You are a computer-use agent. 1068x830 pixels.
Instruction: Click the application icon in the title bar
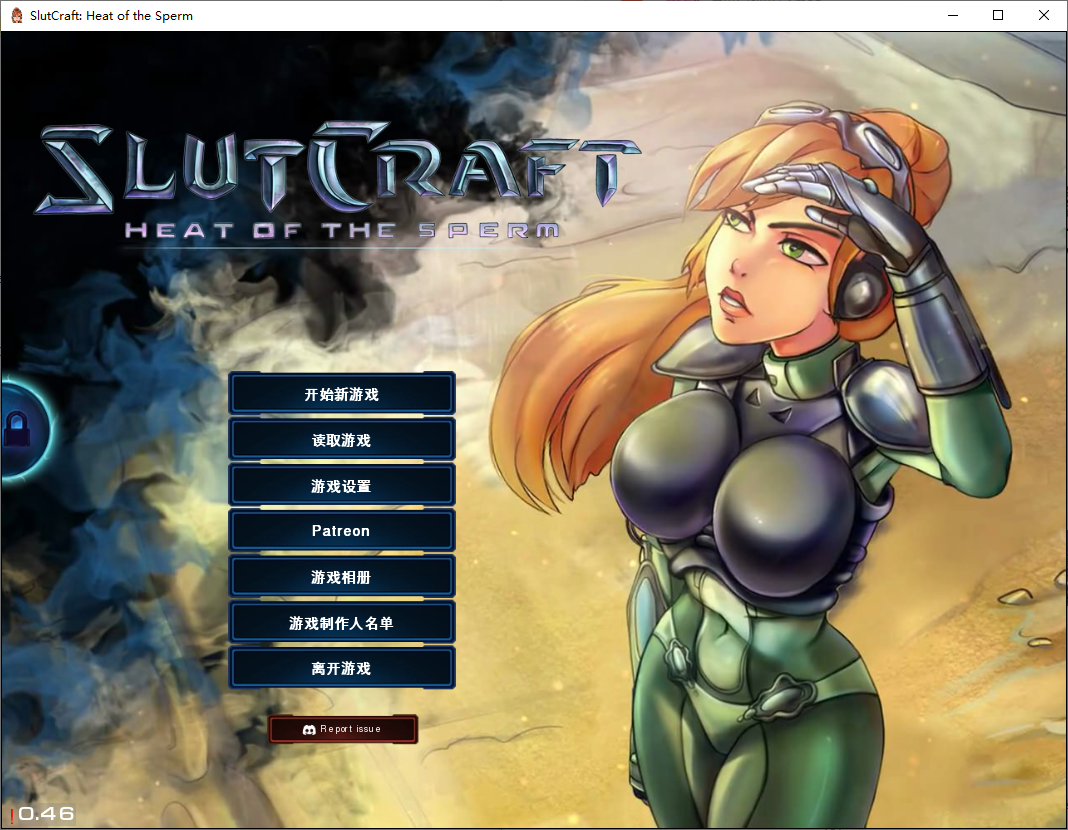point(16,15)
